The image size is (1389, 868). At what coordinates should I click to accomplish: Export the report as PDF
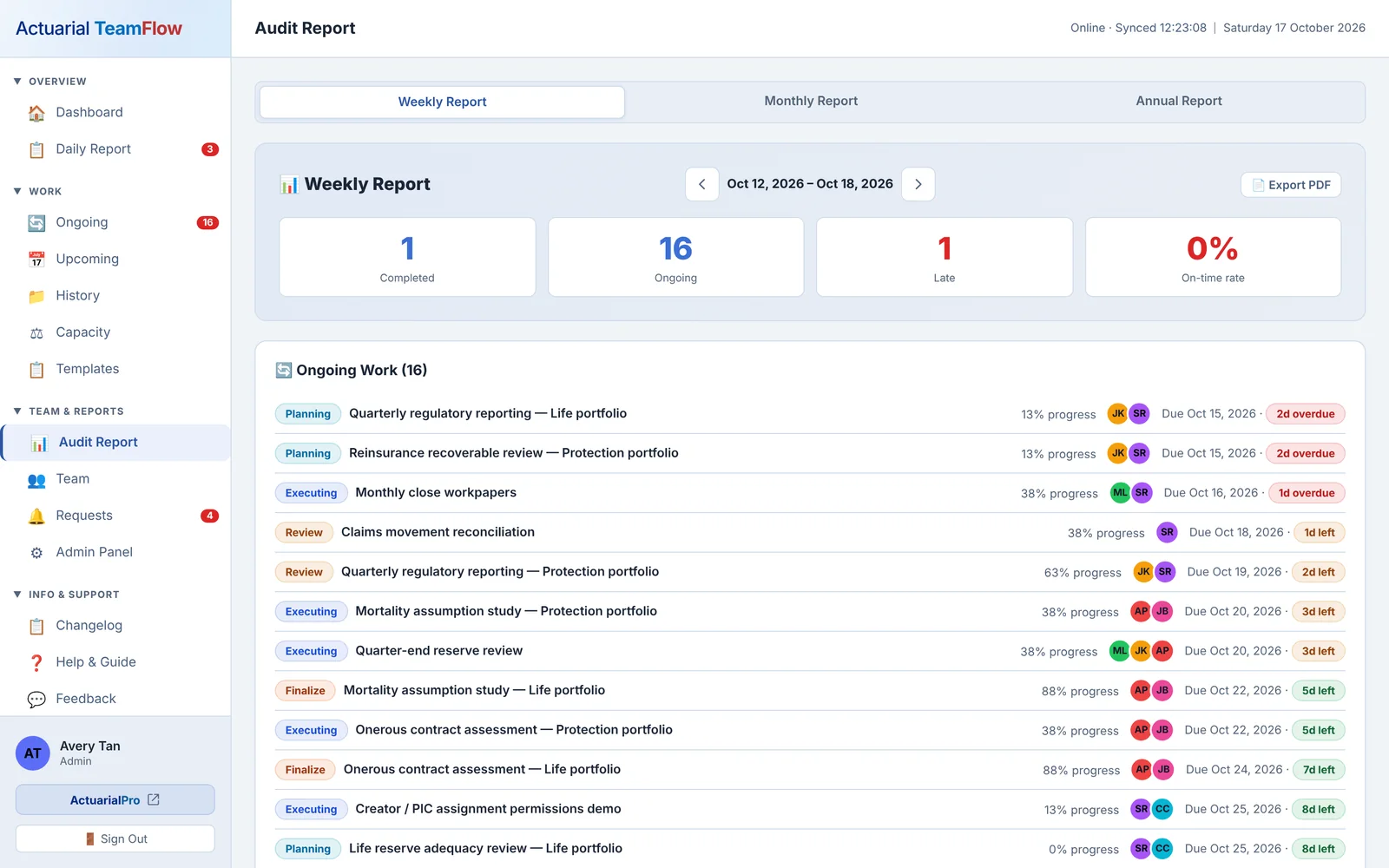[1291, 185]
